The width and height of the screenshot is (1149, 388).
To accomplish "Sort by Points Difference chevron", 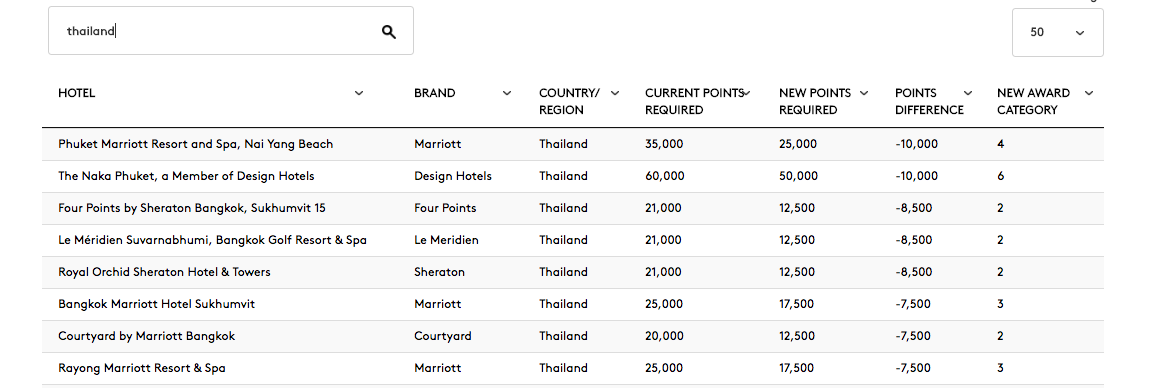I will click(968, 93).
